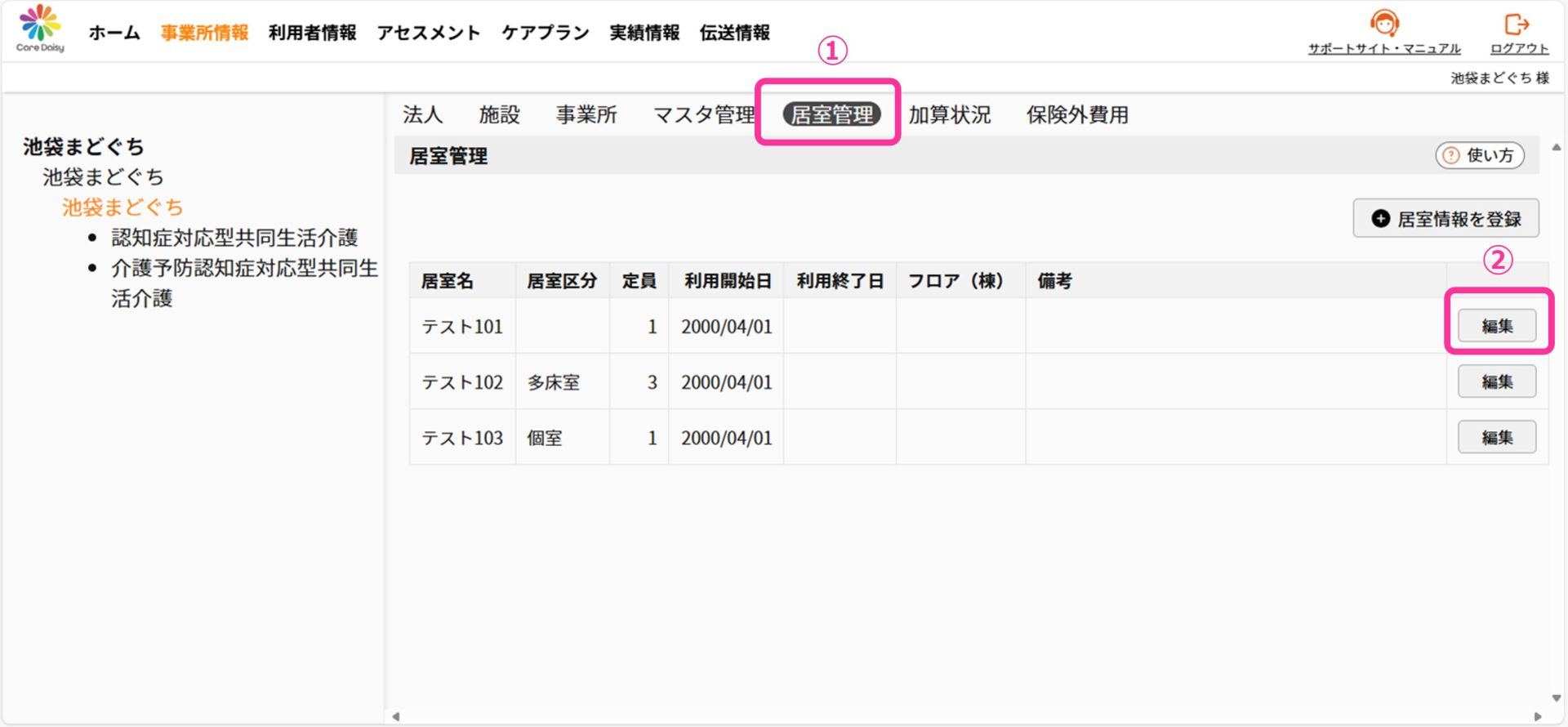Select the orange 池袋まどぐち office
The image size is (1568, 727).
click(x=122, y=207)
